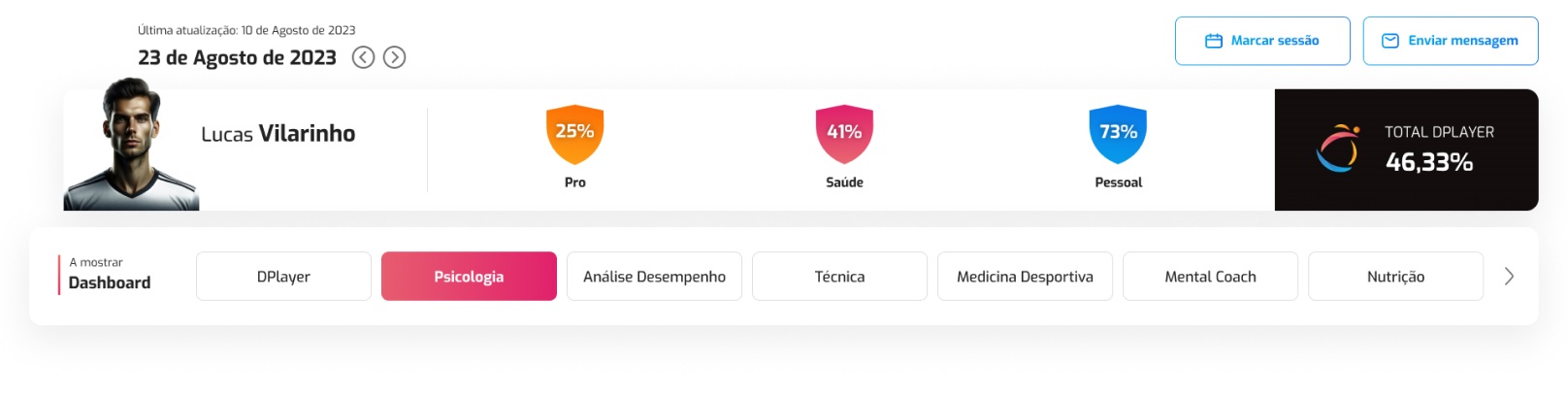Select the Psicologia tab
This screenshot has width=1568, height=398.
469,277
